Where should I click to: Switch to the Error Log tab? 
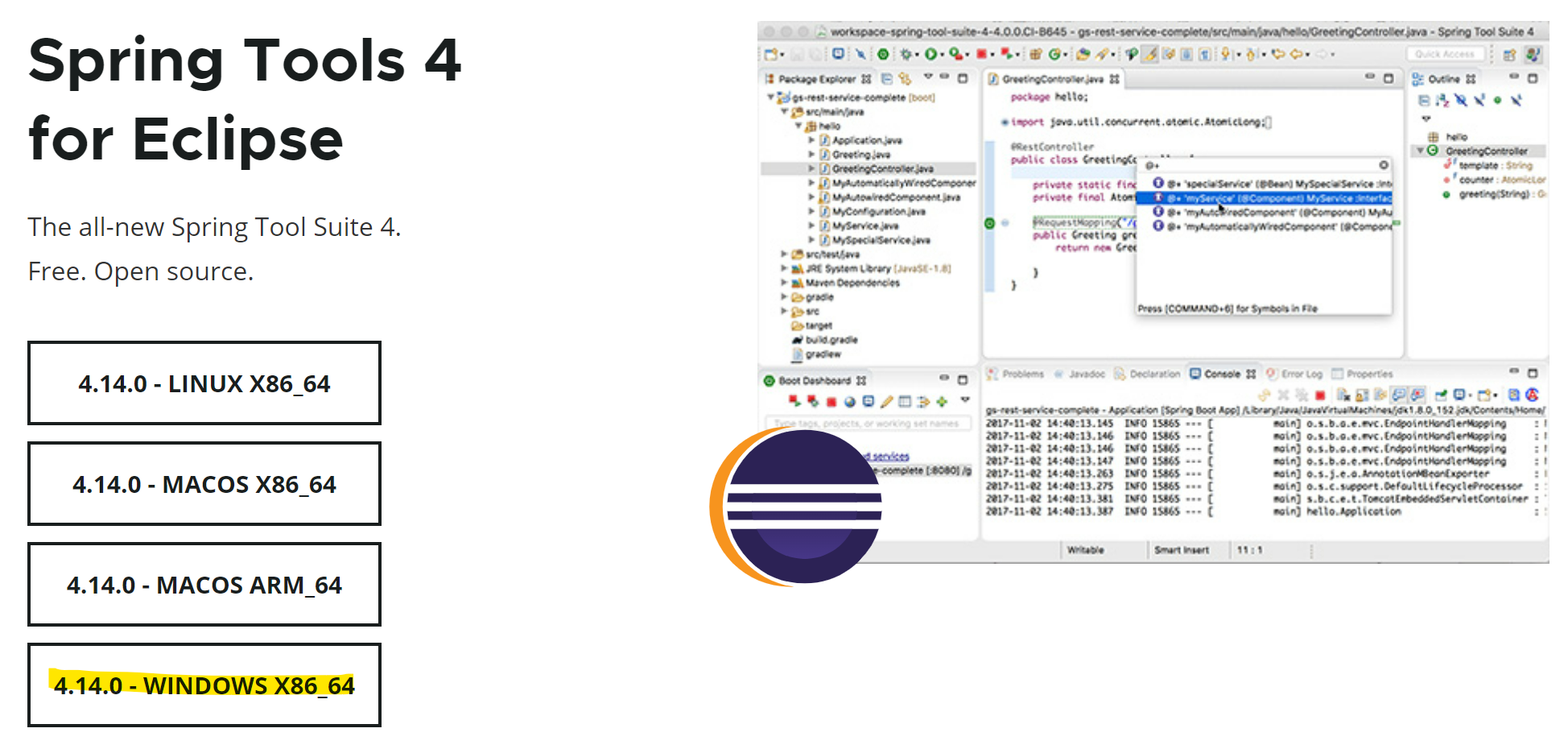1295,374
